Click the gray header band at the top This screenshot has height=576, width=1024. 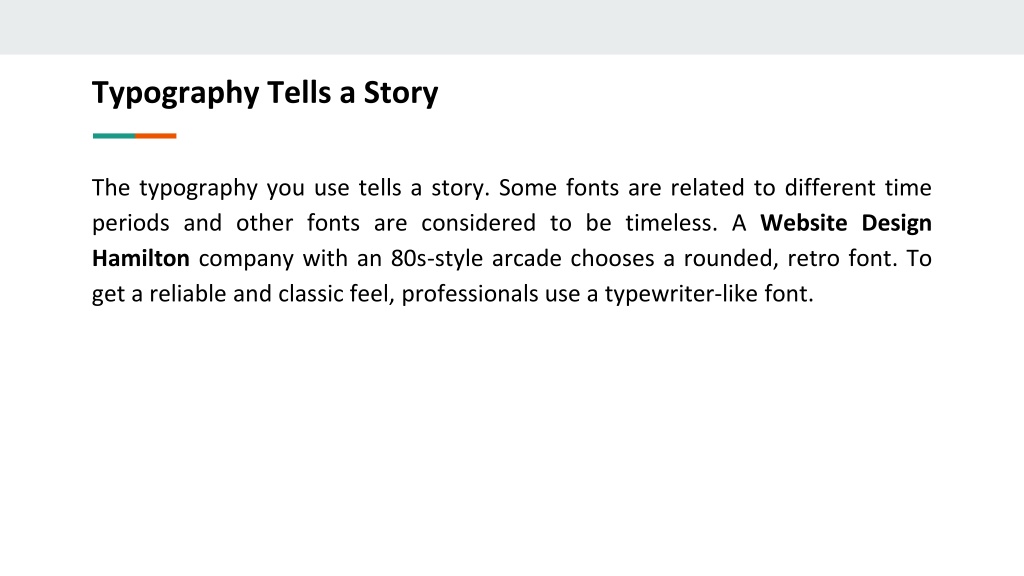(x=512, y=27)
